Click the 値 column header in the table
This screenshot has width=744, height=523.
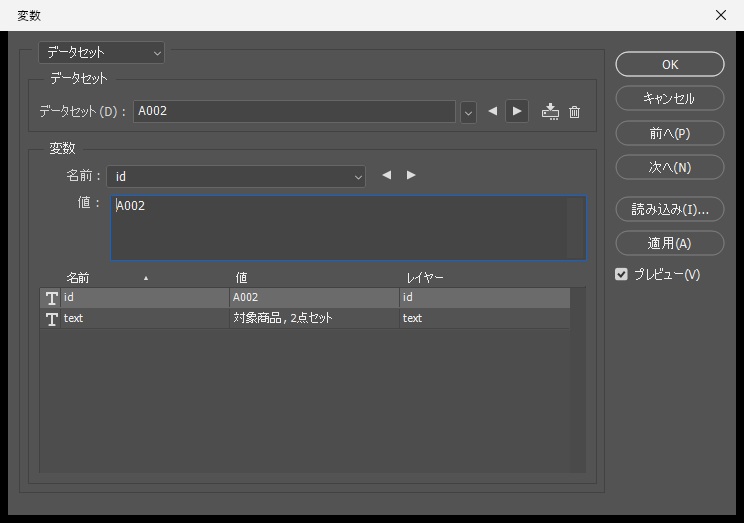(242, 278)
